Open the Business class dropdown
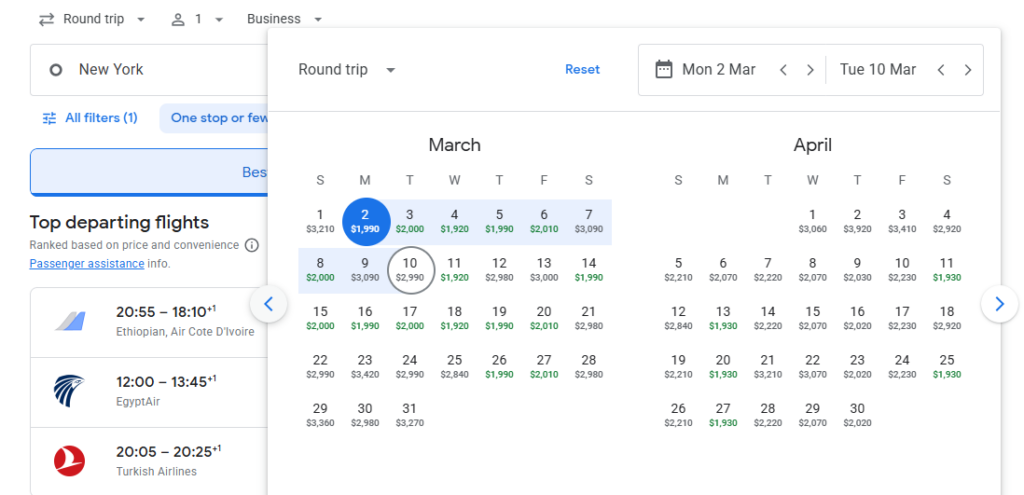The width and height of the screenshot is (1024, 495). 285,20
